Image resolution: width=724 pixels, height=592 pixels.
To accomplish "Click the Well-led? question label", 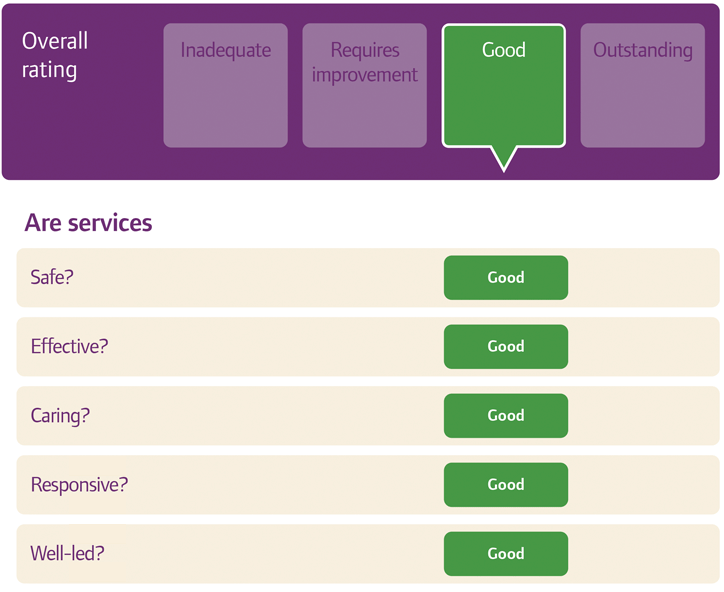I will click(67, 554).
